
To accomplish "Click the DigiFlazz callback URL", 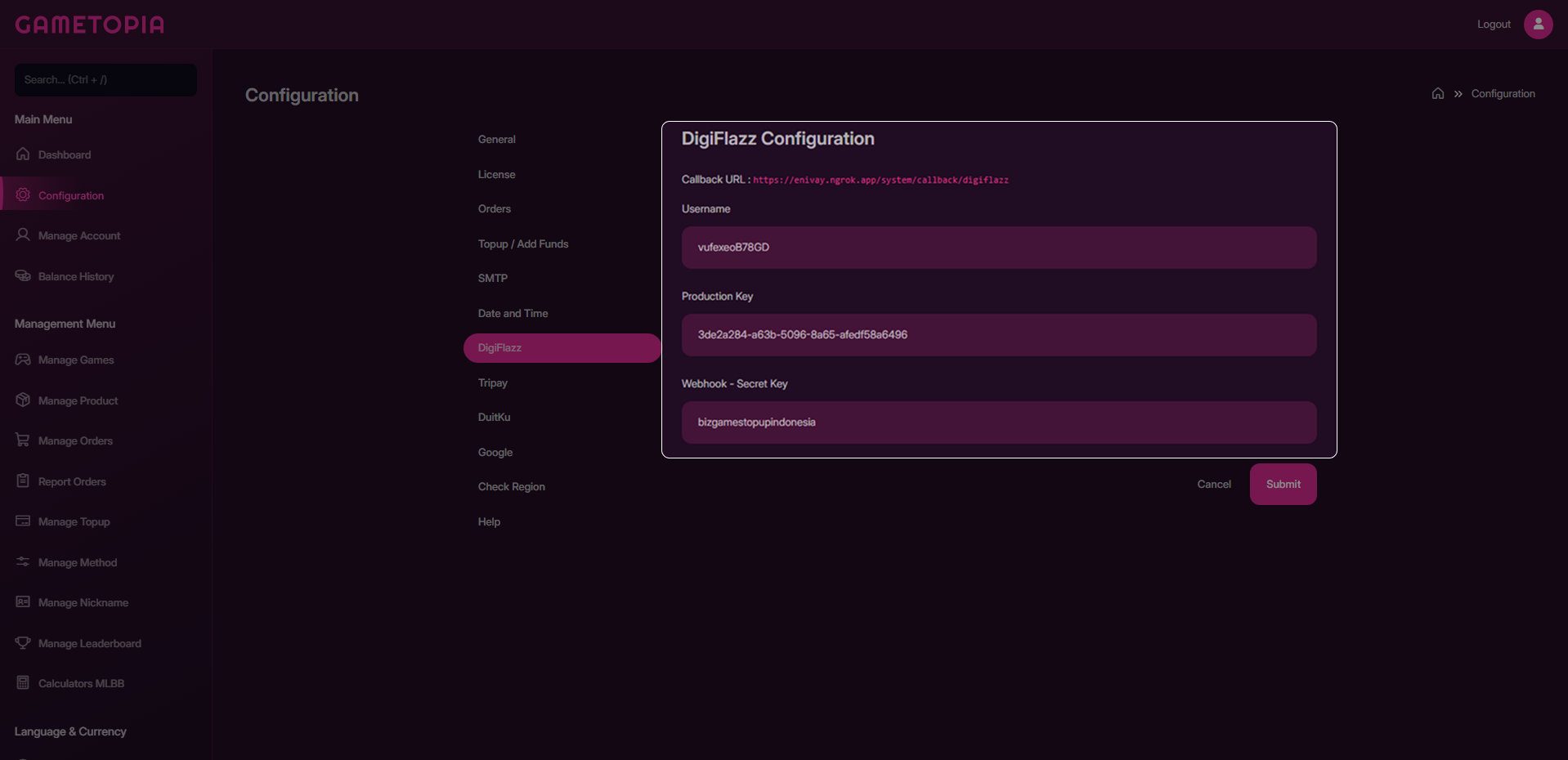I will click(x=880, y=180).
